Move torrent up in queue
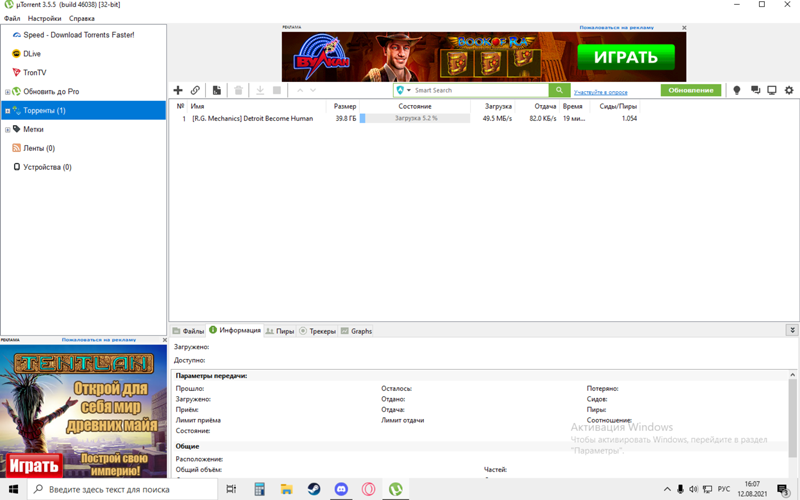This screenshot has height=500, width=800. 300,90
